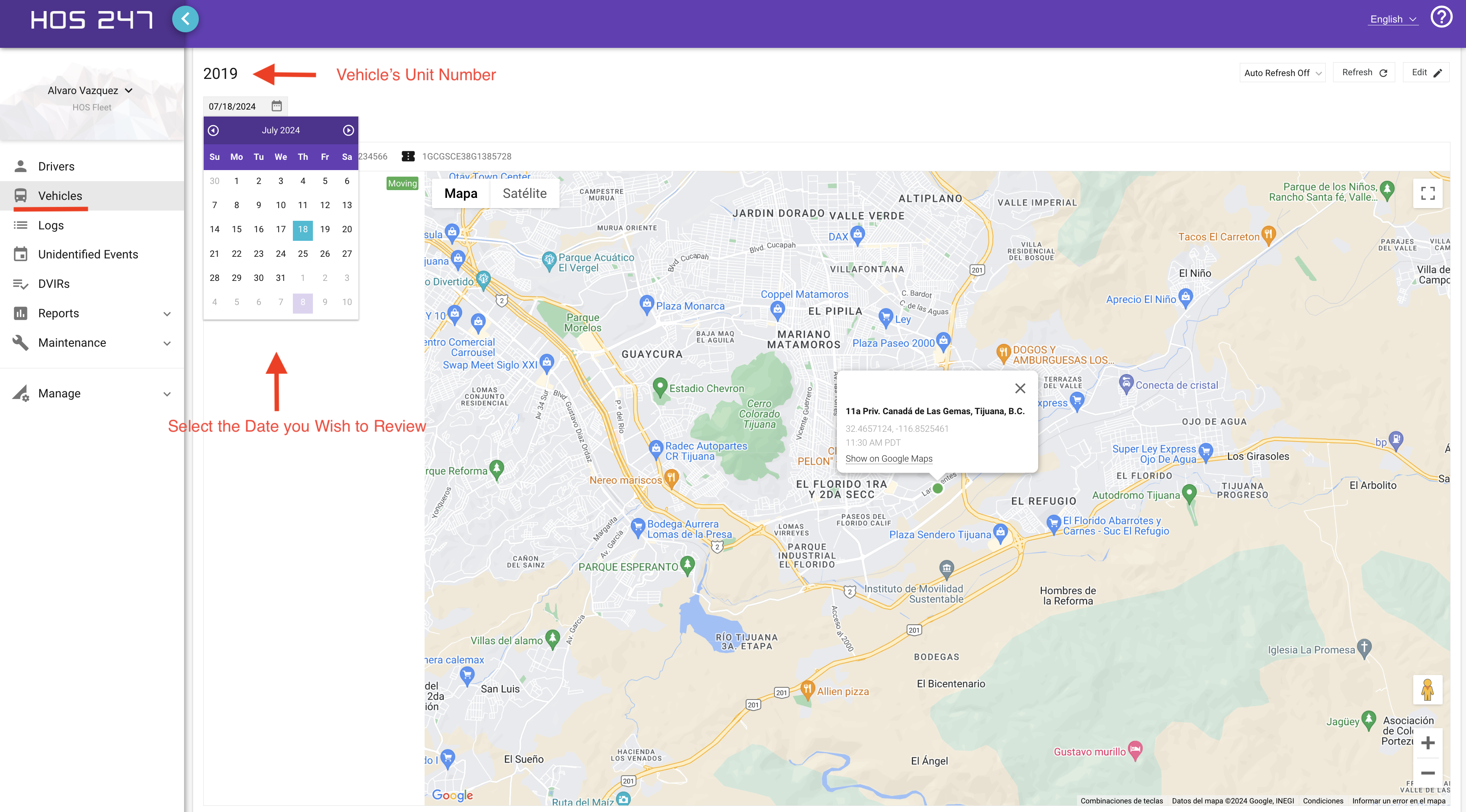Open map Condiciones terms link
This screenshot has height=812, width=1466.
(1322, 801)
